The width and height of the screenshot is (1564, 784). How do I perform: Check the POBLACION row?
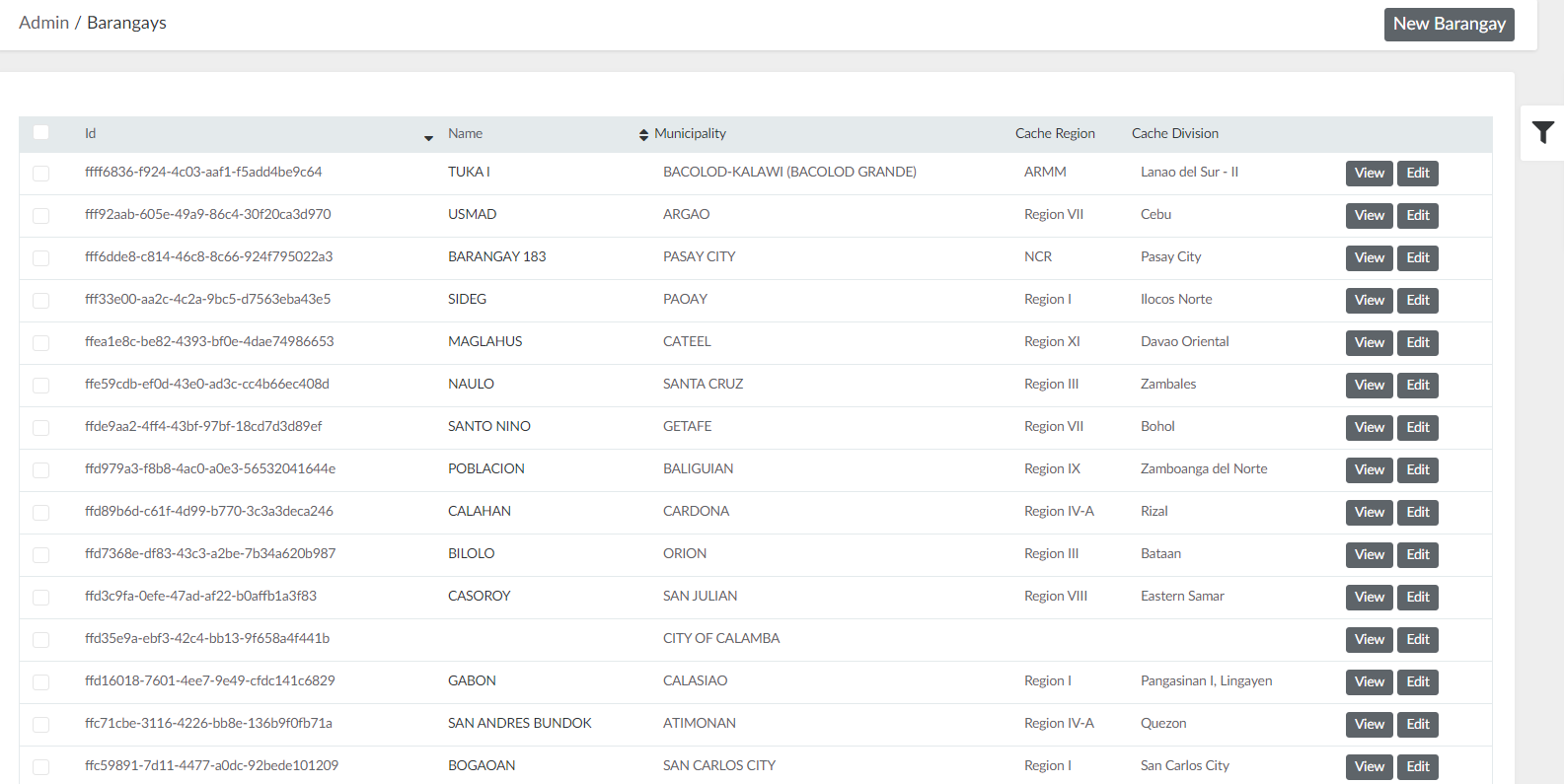(40, 470)
